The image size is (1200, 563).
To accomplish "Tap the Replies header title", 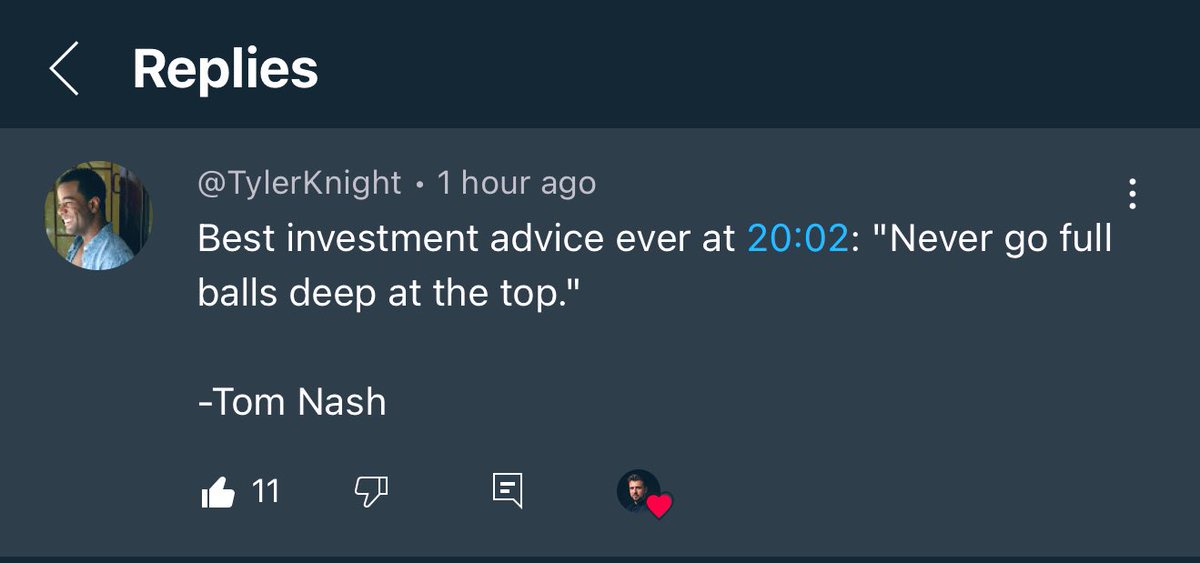I will (225, 69).
